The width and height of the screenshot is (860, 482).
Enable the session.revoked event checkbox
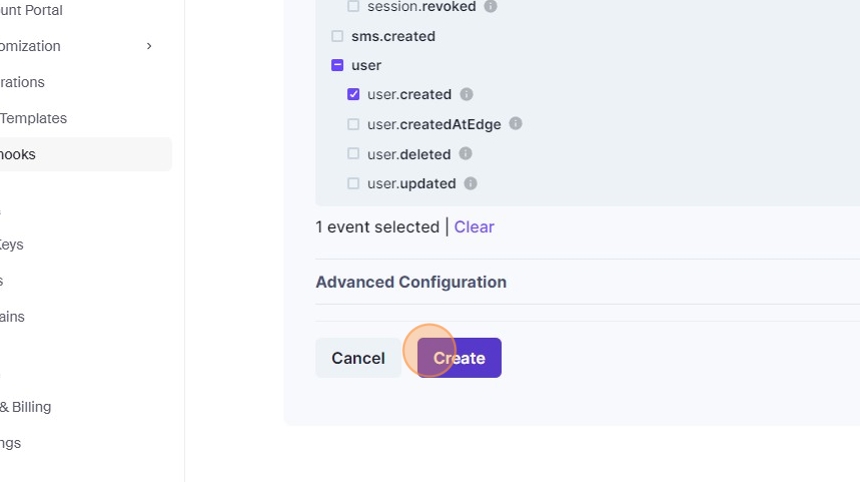pos(353,6)
